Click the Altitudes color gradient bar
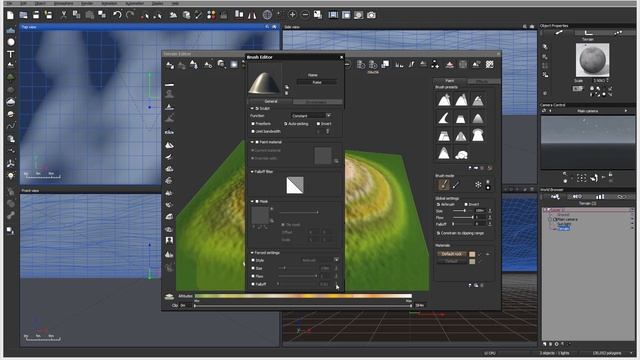The width and height of the screenshot is (640, 360). pos(303,296)
